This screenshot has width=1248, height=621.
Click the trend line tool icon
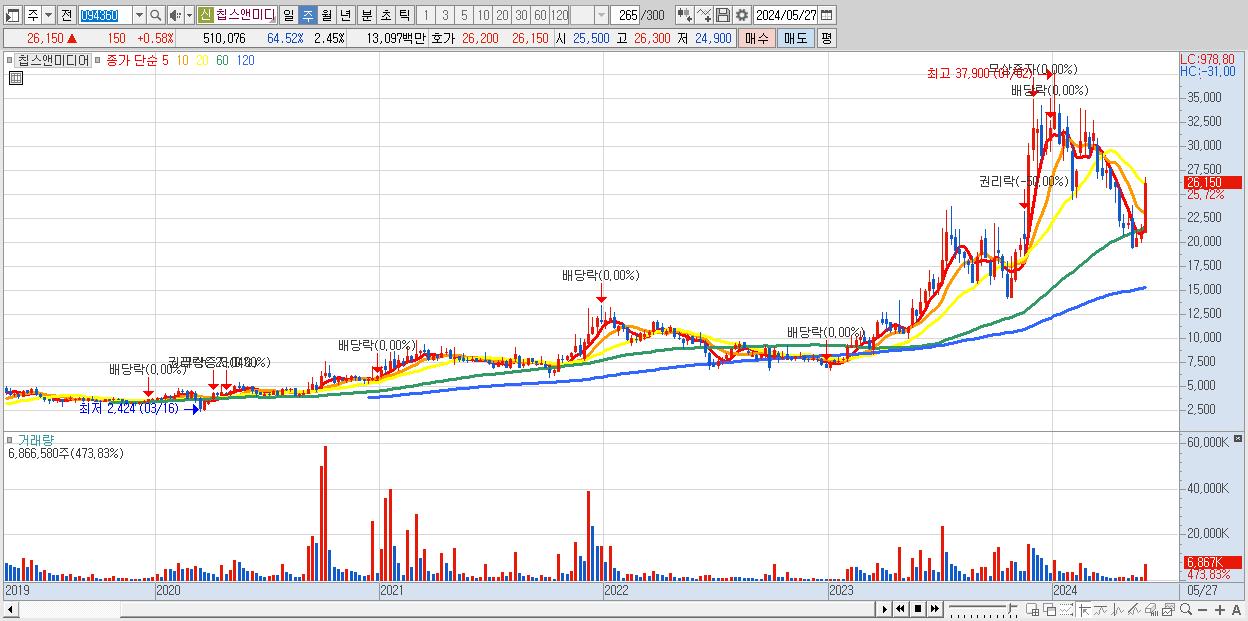tap(1101, 610)
